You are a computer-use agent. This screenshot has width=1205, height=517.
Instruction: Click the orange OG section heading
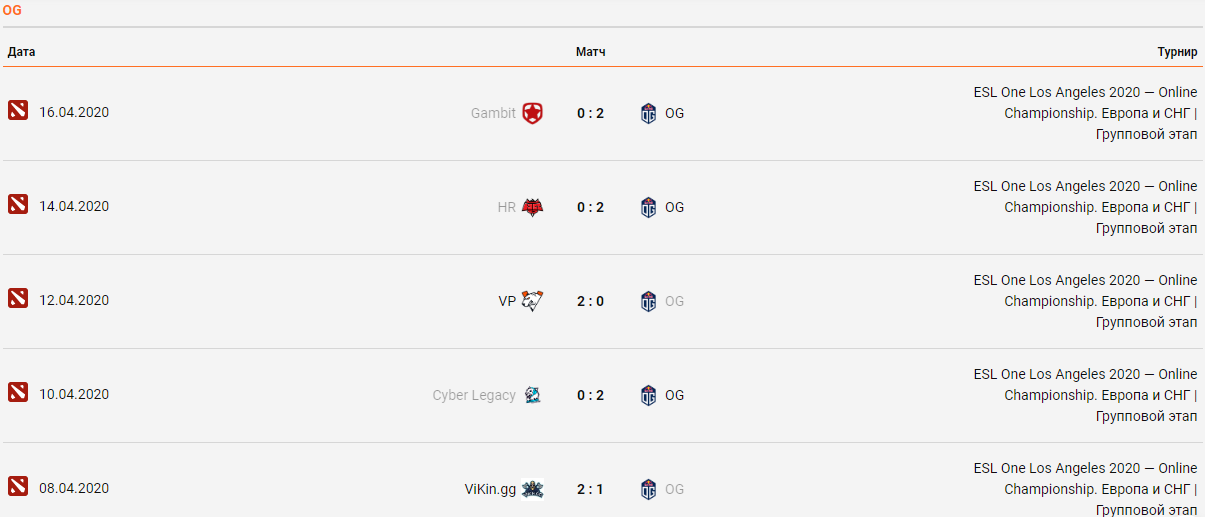[12, 10]
